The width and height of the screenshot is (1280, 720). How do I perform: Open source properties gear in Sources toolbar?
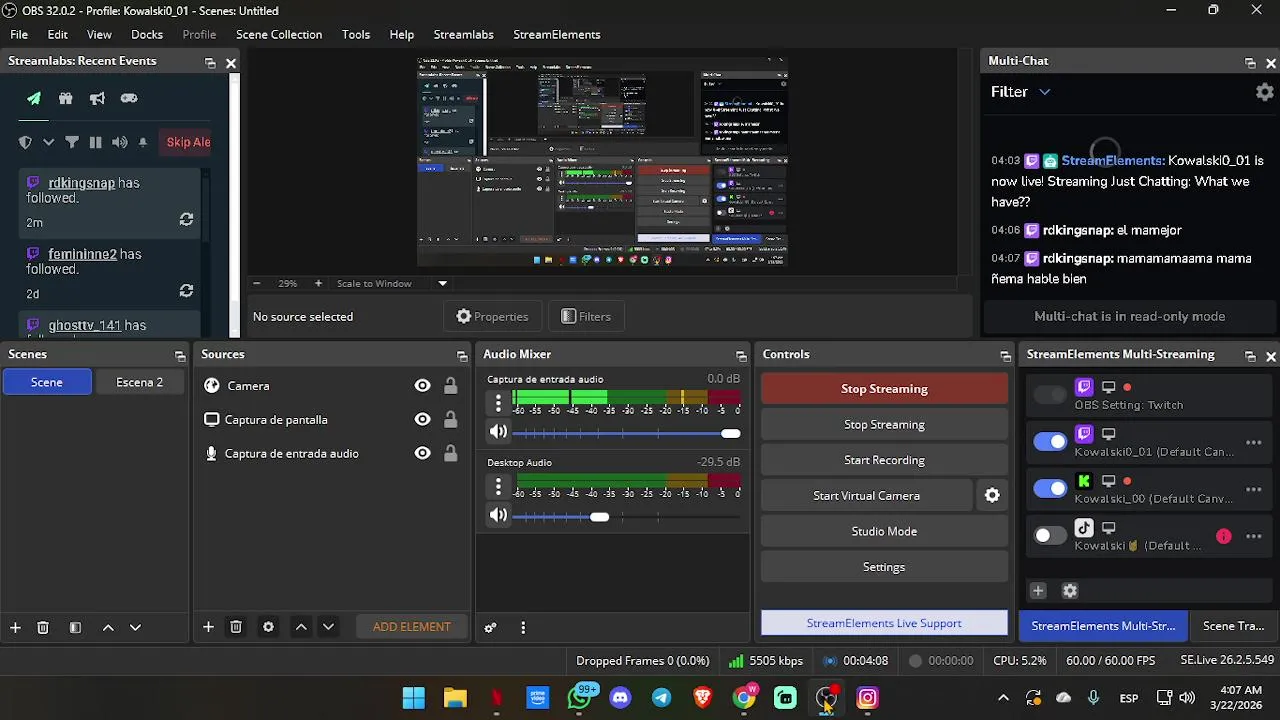pos(268,627)
